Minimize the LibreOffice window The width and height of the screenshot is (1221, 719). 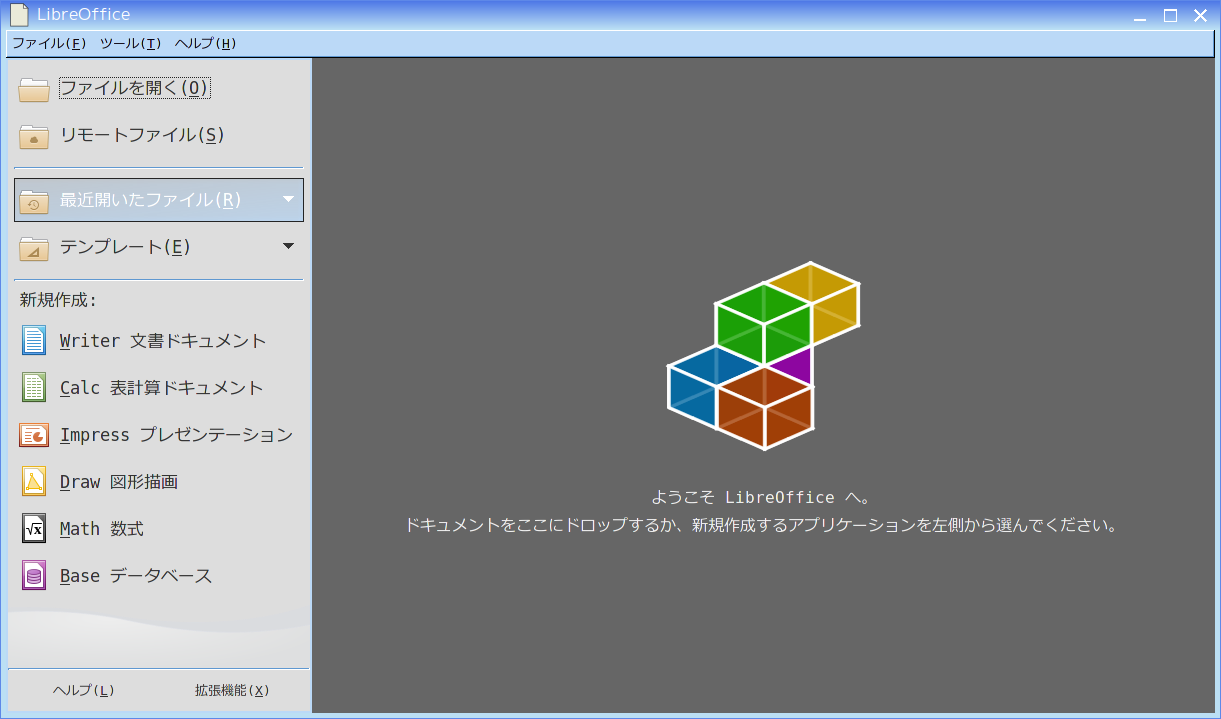point(1140,15)
